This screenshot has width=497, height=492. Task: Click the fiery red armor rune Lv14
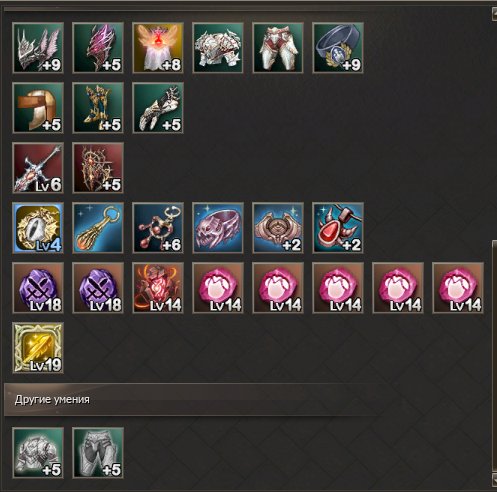click(158, 288)
